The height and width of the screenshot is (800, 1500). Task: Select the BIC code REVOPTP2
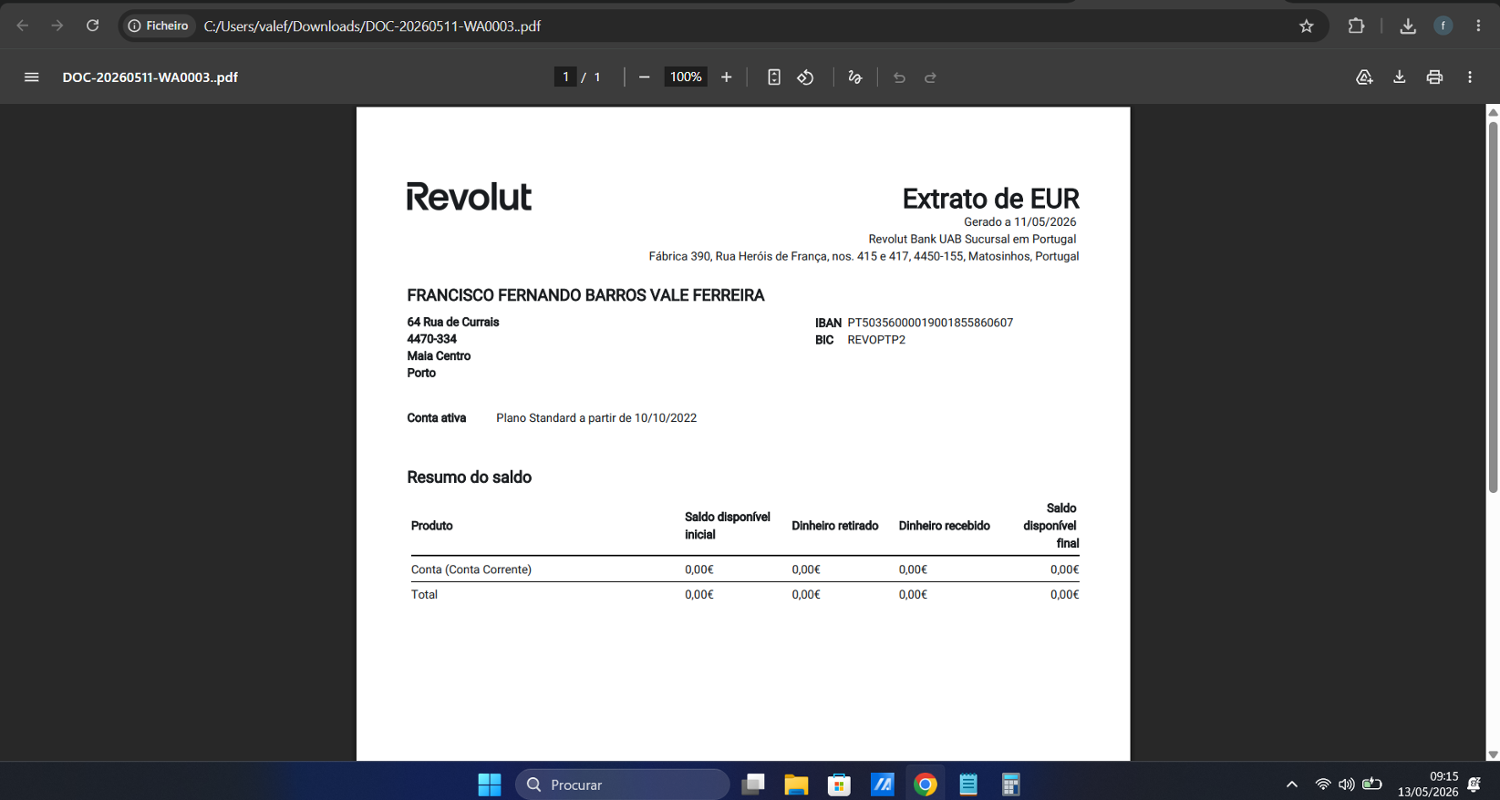[877, 340]
